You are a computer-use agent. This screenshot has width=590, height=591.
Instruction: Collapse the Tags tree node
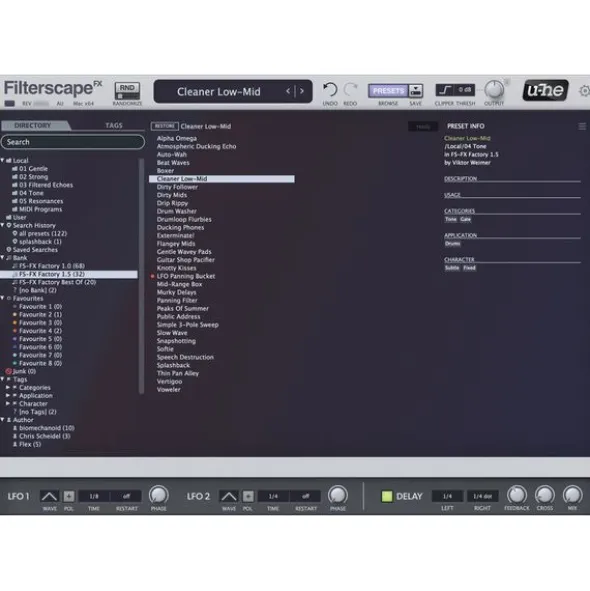(3, 379)
